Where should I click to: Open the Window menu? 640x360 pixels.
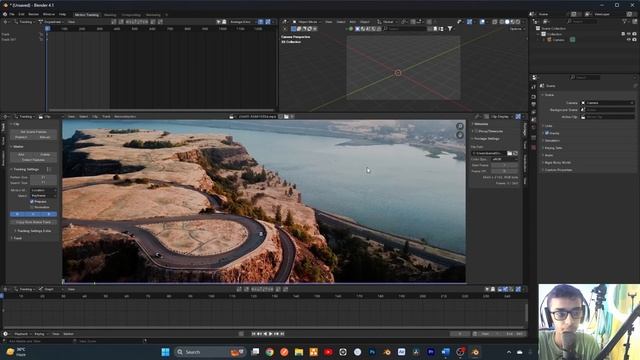49,14
